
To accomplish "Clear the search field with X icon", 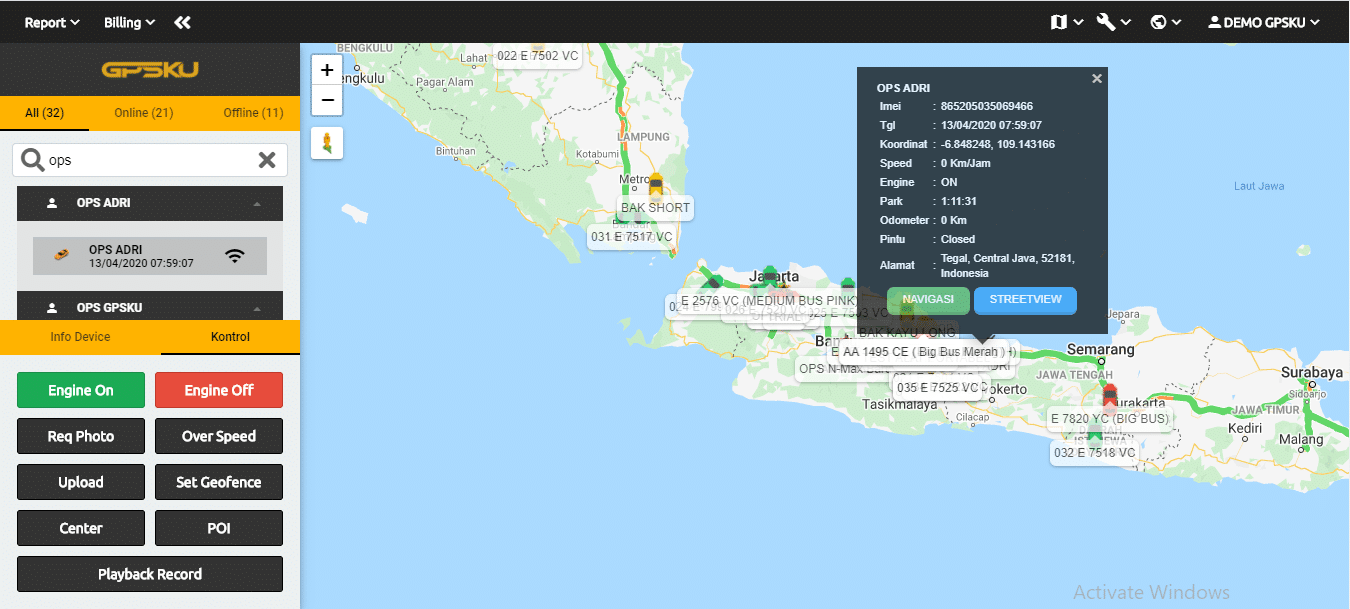I will [x=267, y=160].
